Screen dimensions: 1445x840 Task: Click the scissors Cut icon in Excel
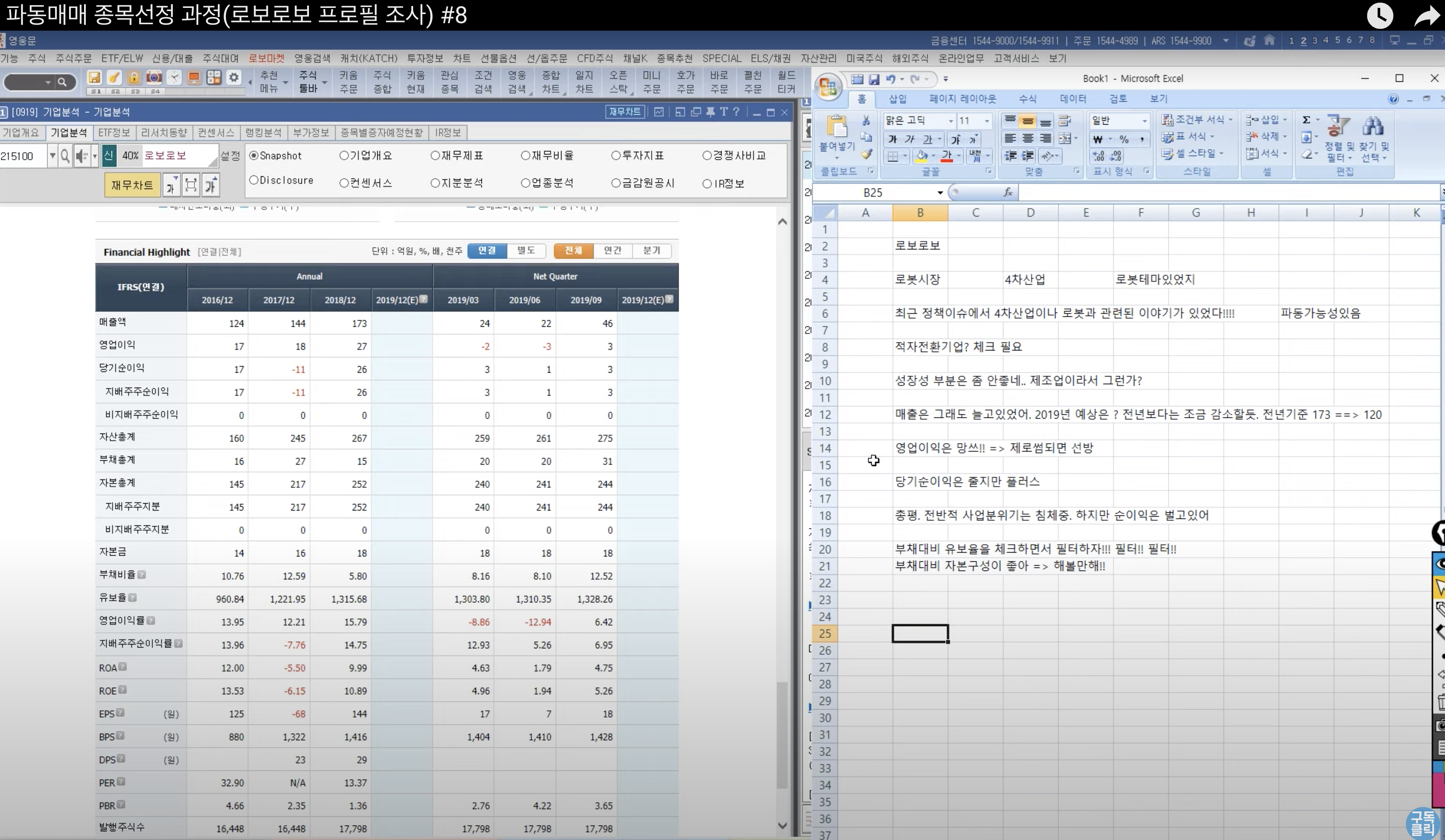click(866, 120)
